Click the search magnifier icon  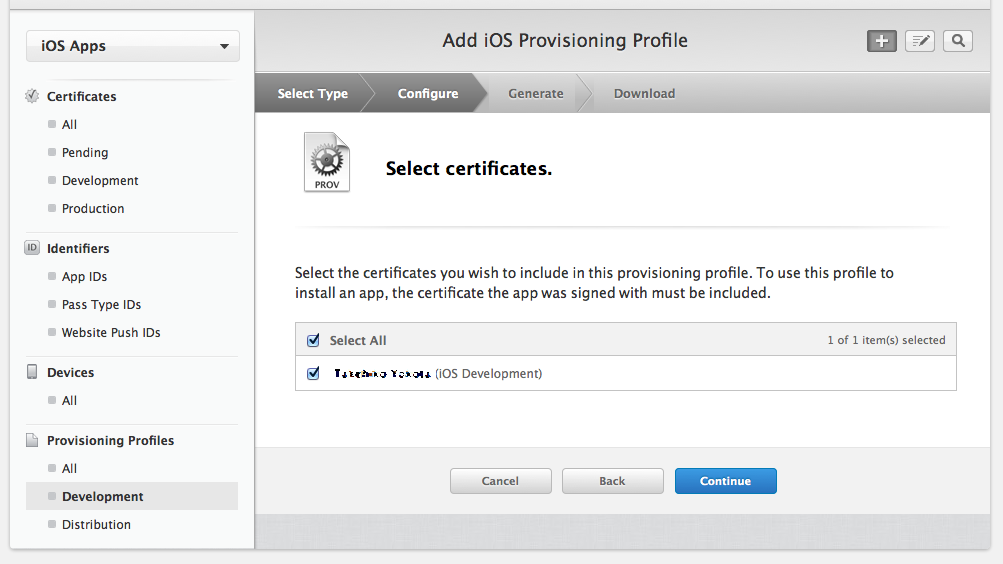[x=958, y=41]
